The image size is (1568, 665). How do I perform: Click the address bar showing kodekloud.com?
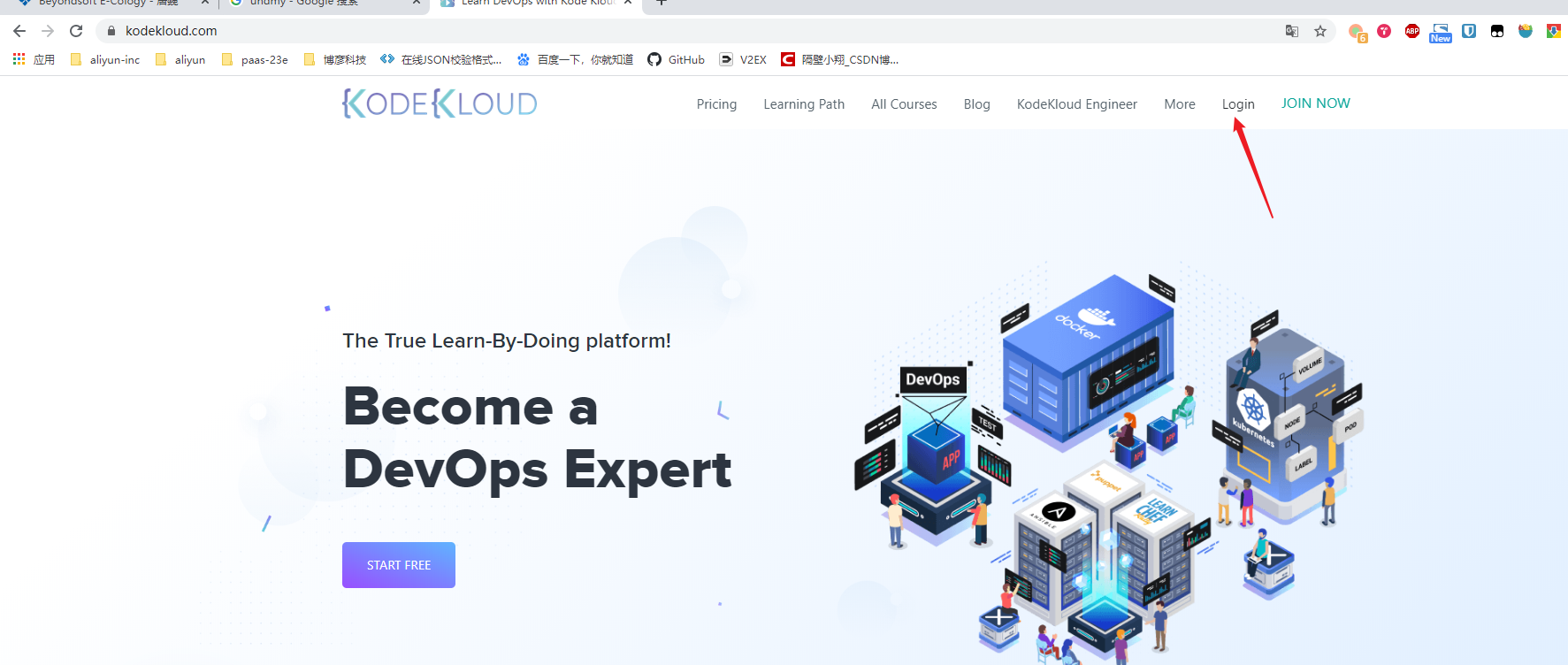pos(690,31)
